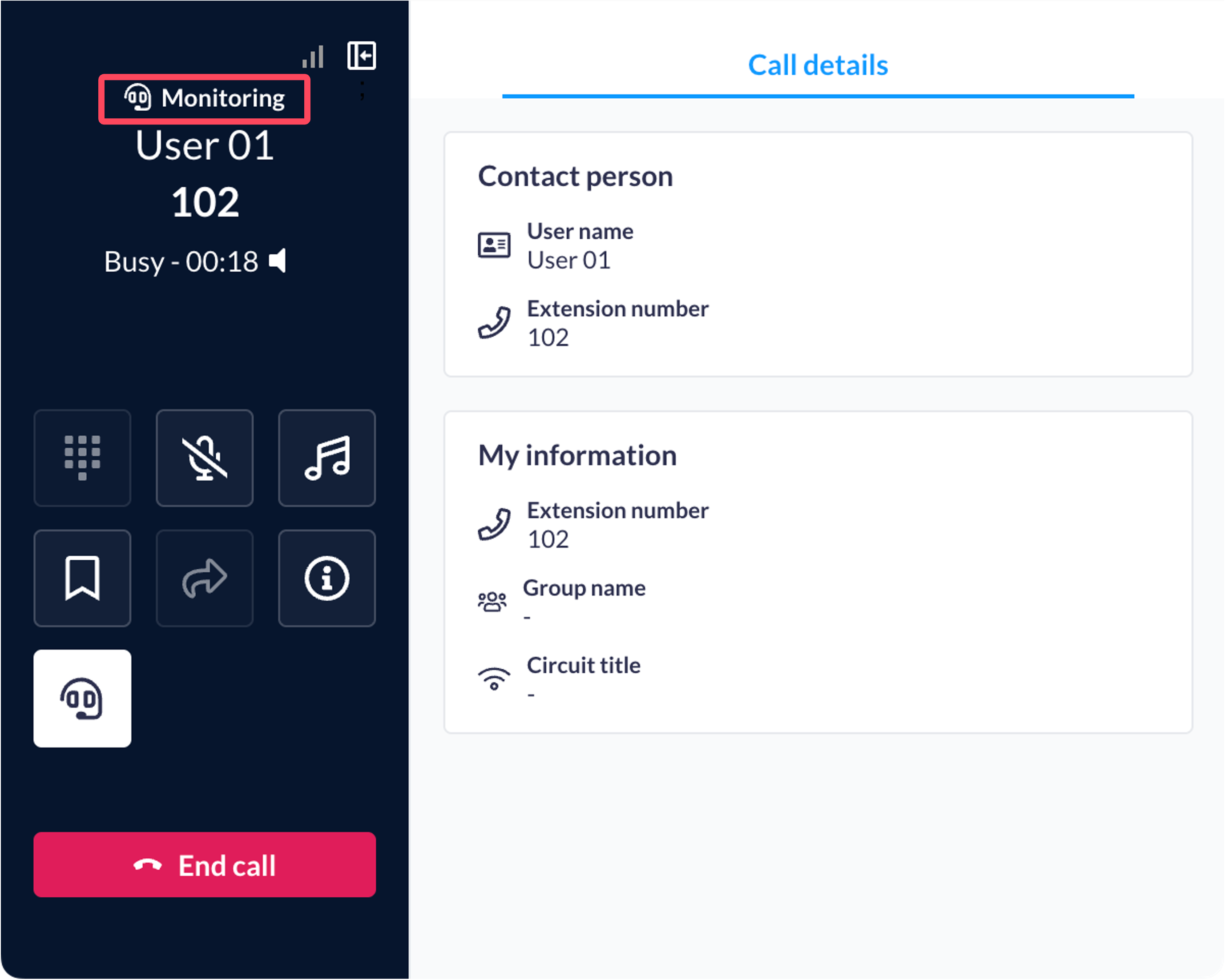Click the User 01 caller name
Screen dimensions: 1225x980
click(x=205, y=146)
